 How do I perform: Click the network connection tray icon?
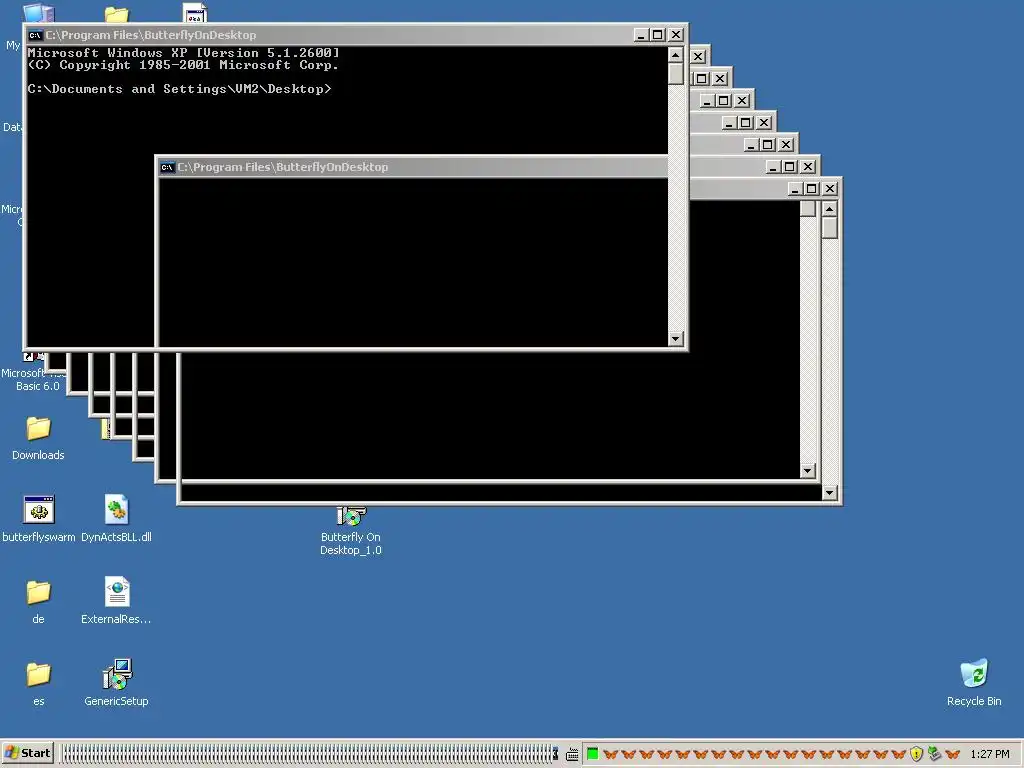tap(935, 754)
